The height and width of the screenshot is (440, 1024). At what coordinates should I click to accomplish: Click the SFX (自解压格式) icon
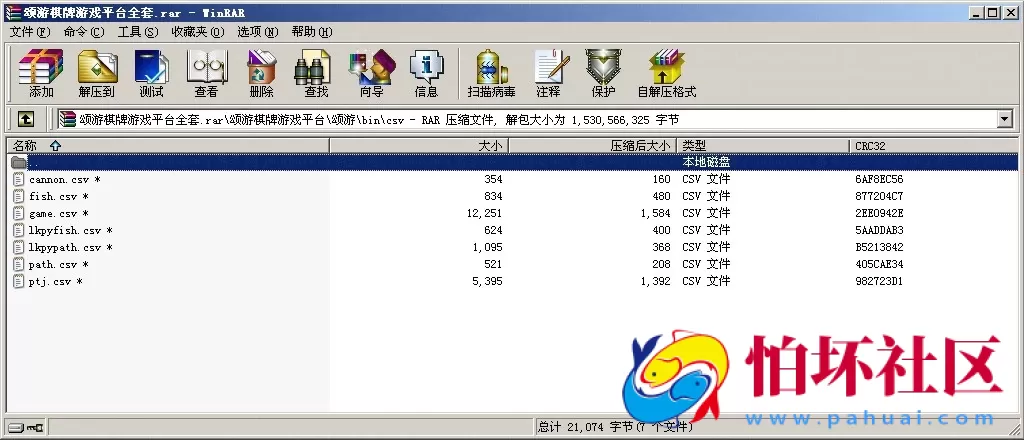coord(667,72)
